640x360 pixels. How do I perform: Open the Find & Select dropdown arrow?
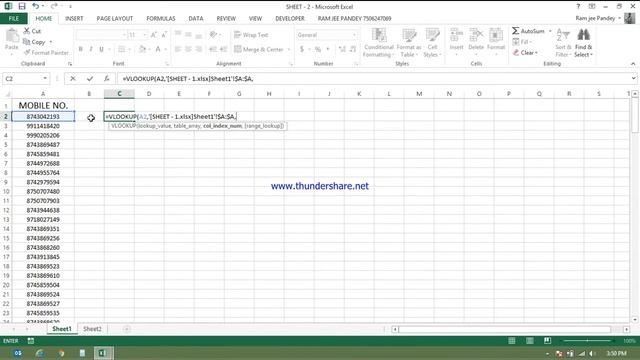coord(591,55)
